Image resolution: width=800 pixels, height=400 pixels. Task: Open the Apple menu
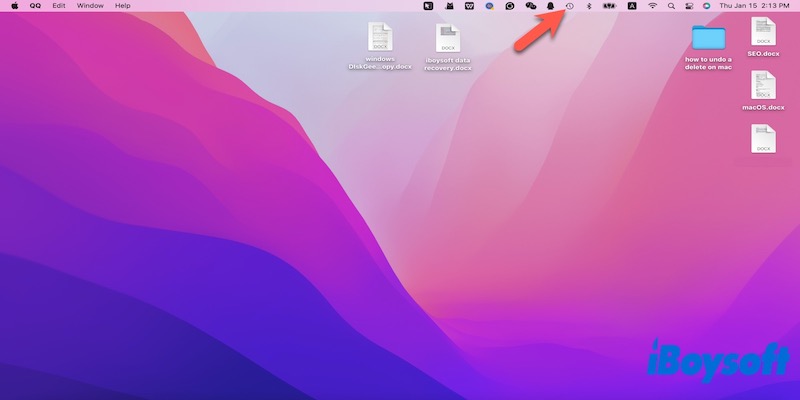tap(14, 6)
